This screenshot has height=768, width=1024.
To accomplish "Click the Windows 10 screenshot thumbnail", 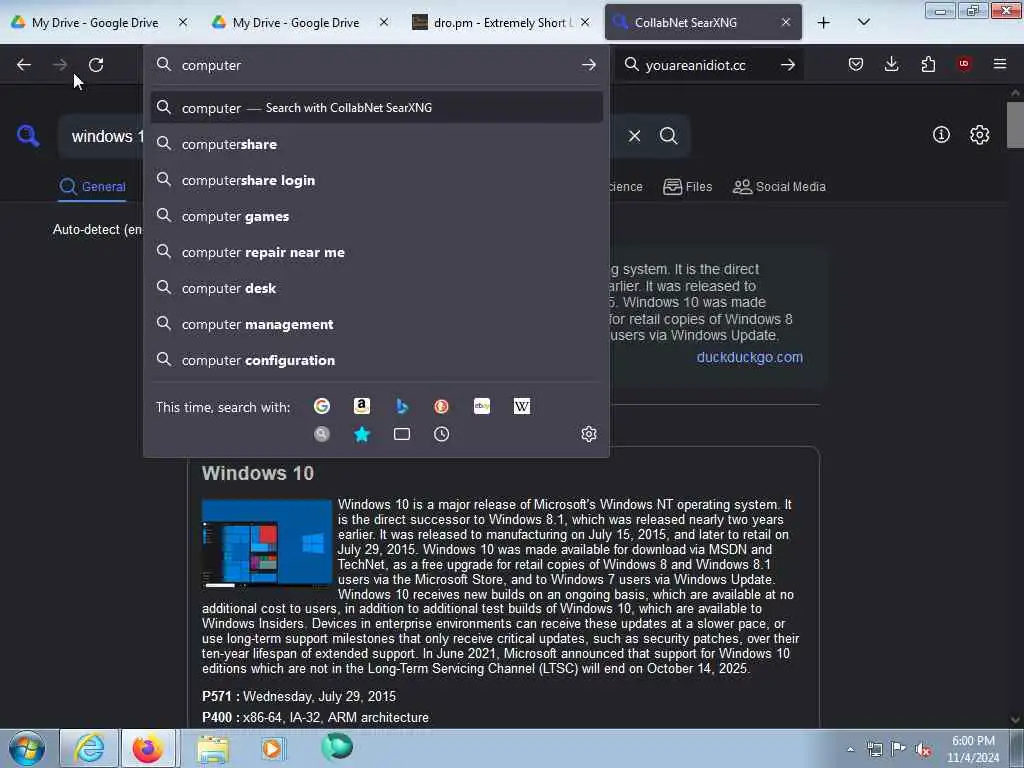I will (x=267, y=543).
